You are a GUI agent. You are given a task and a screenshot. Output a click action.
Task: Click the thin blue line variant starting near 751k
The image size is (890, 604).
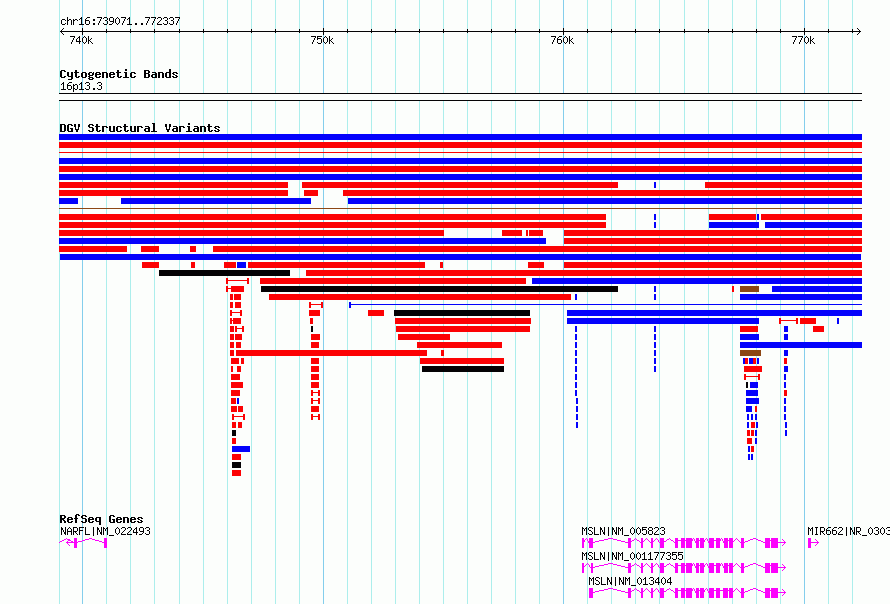pos(605,305)
